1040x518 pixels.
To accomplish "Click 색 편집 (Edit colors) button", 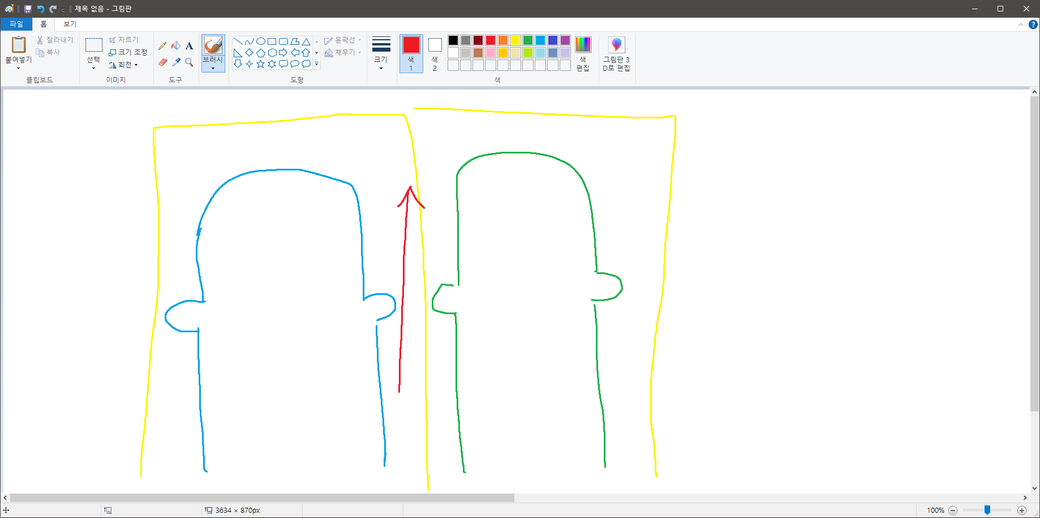I will pyautogui.click(x=583, y=52).
